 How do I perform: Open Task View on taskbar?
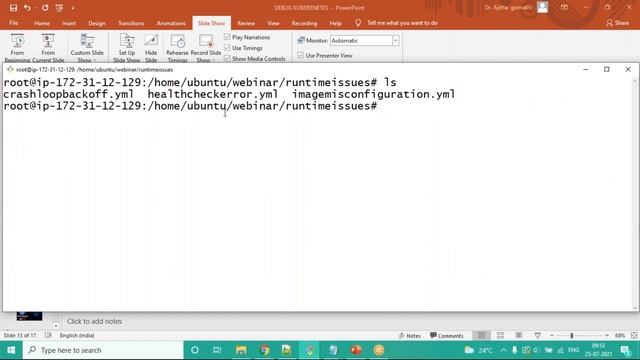pyautogui.click(x=217, y=350)
